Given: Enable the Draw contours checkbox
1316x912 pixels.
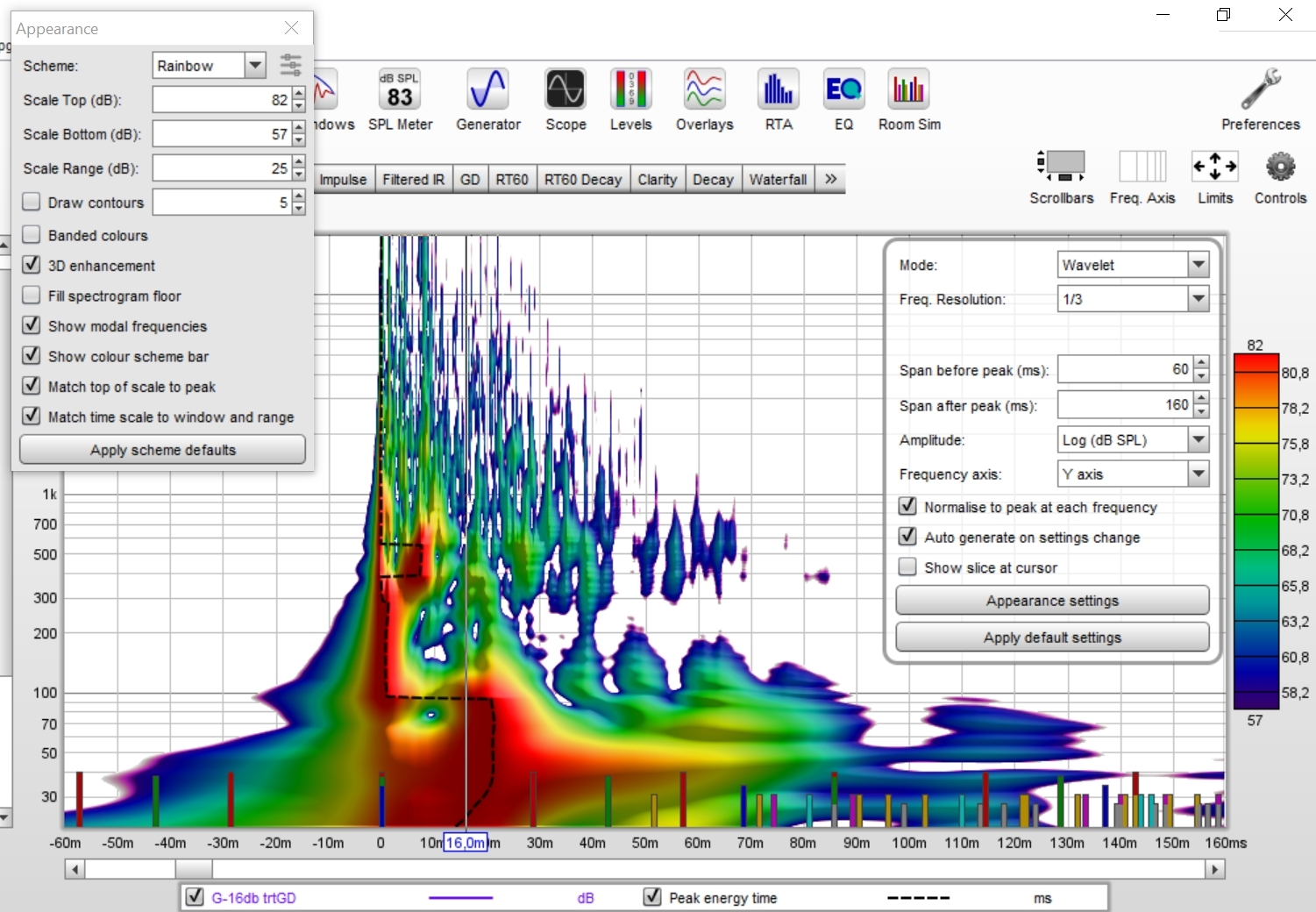Looking at the screenshot, I should point(32,202).
